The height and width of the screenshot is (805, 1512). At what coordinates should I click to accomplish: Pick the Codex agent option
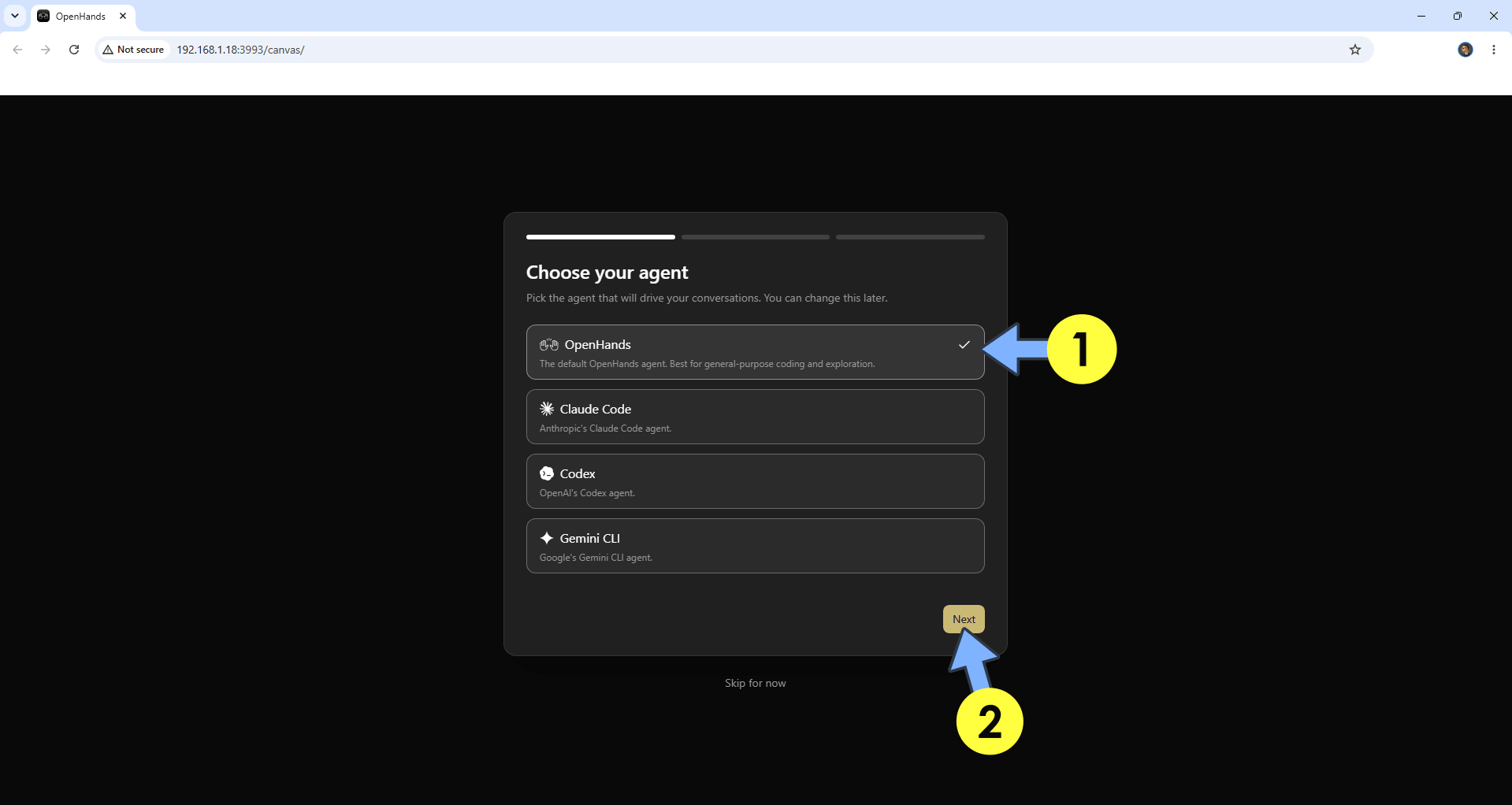[755, 481]
